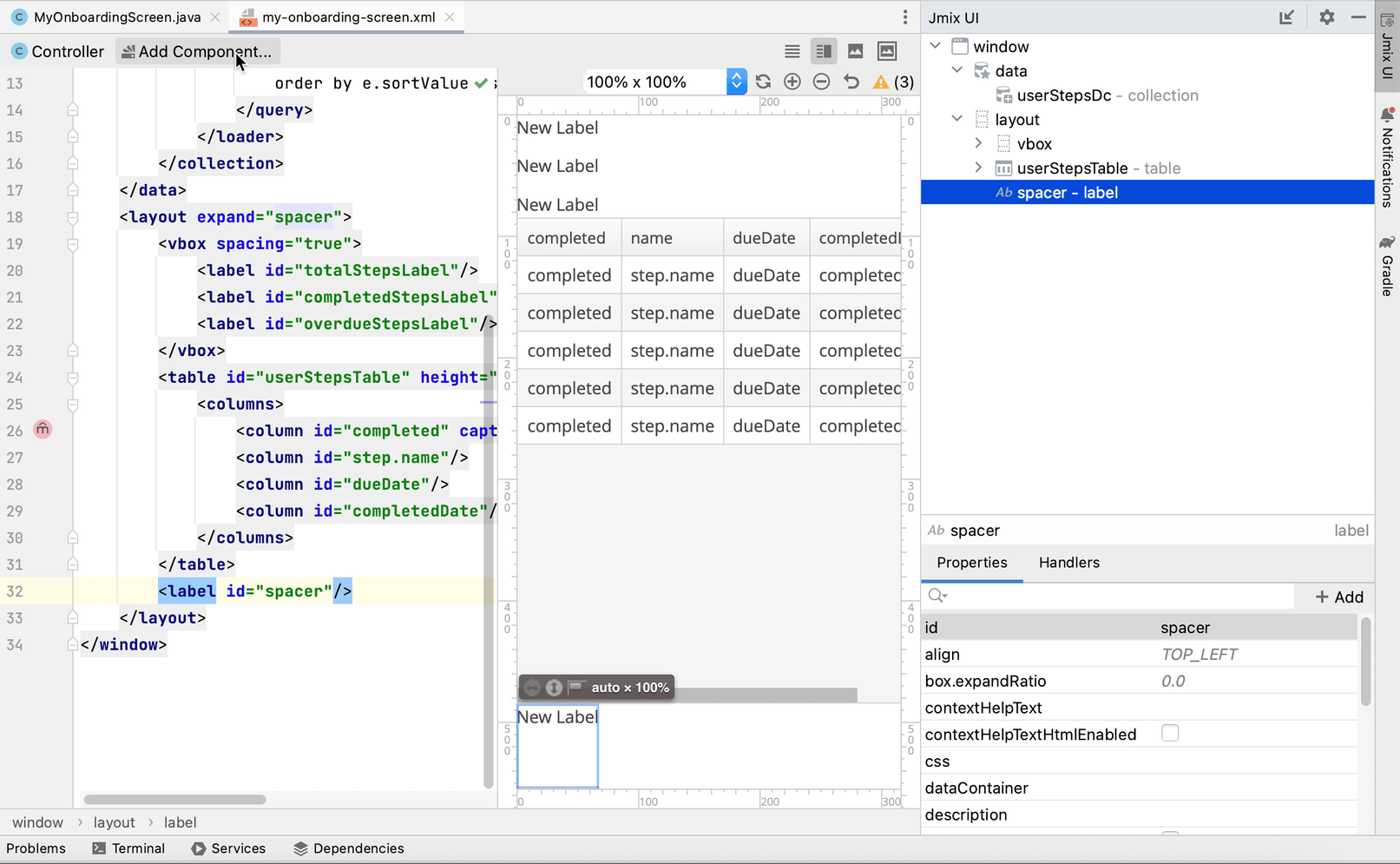
Task: Click the Add property button
Action: click(1339, 597)
